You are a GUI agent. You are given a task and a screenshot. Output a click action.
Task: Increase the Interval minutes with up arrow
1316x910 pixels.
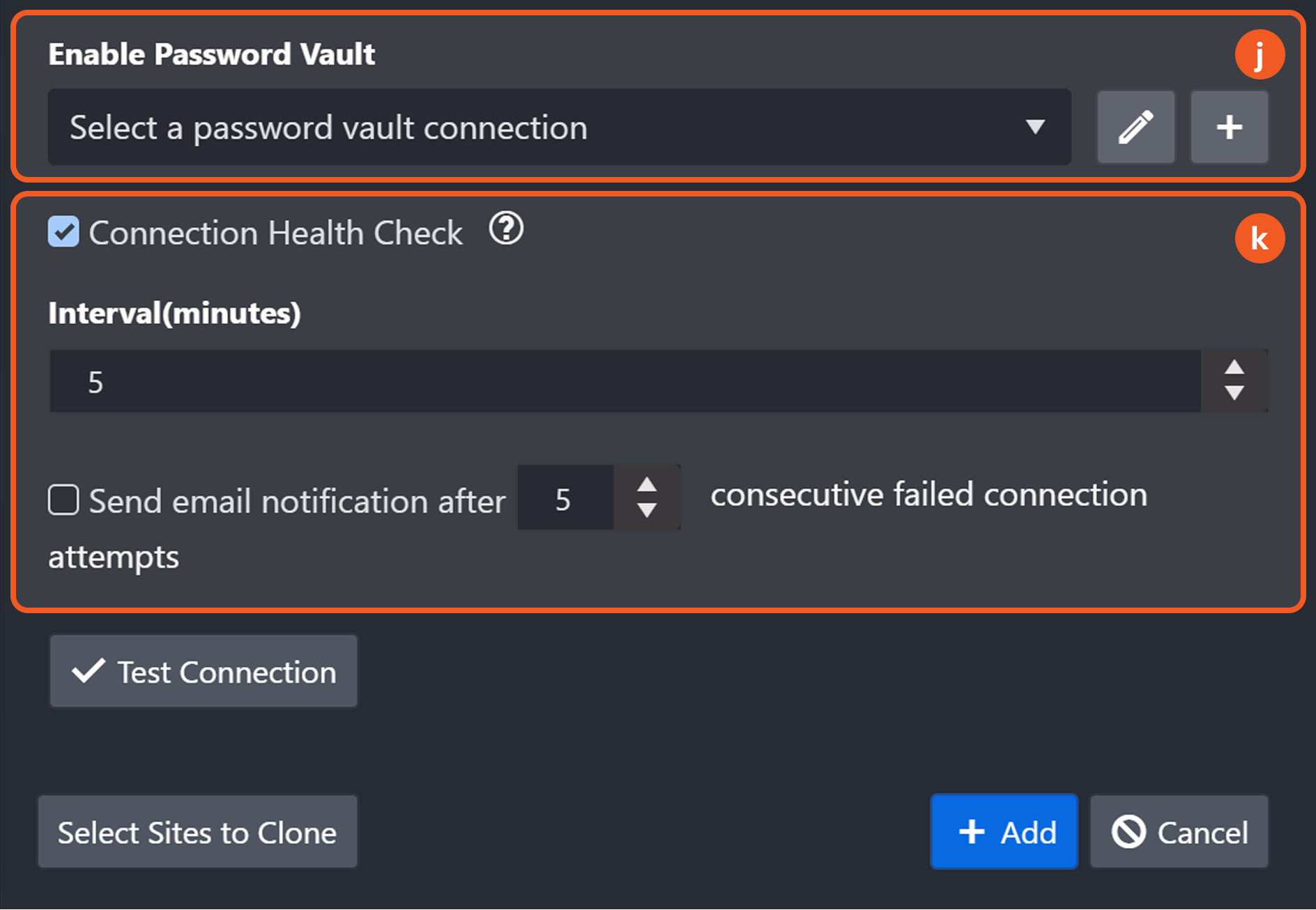1234,367
